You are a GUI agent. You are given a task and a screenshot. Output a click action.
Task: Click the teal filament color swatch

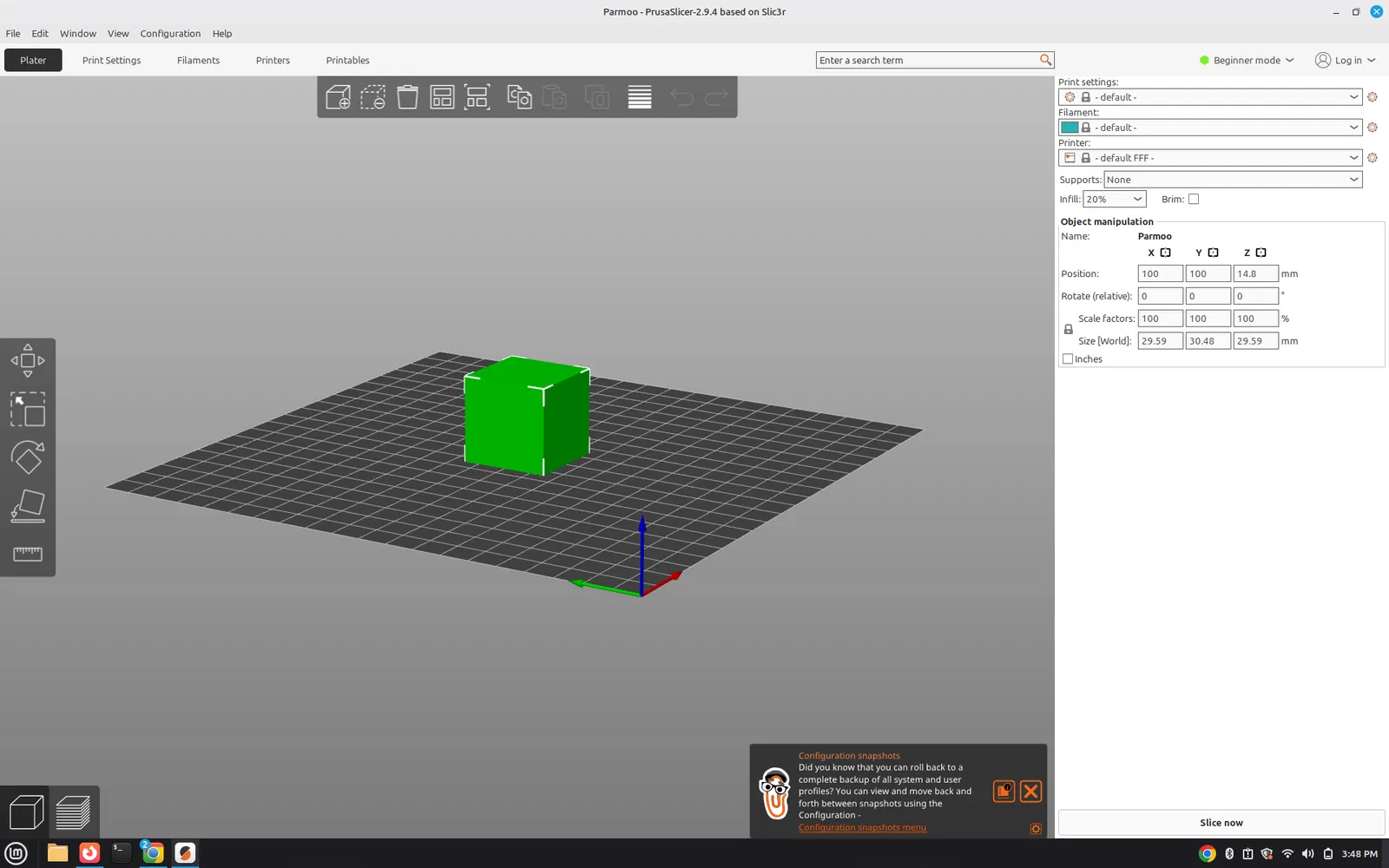click(1070, 128)
